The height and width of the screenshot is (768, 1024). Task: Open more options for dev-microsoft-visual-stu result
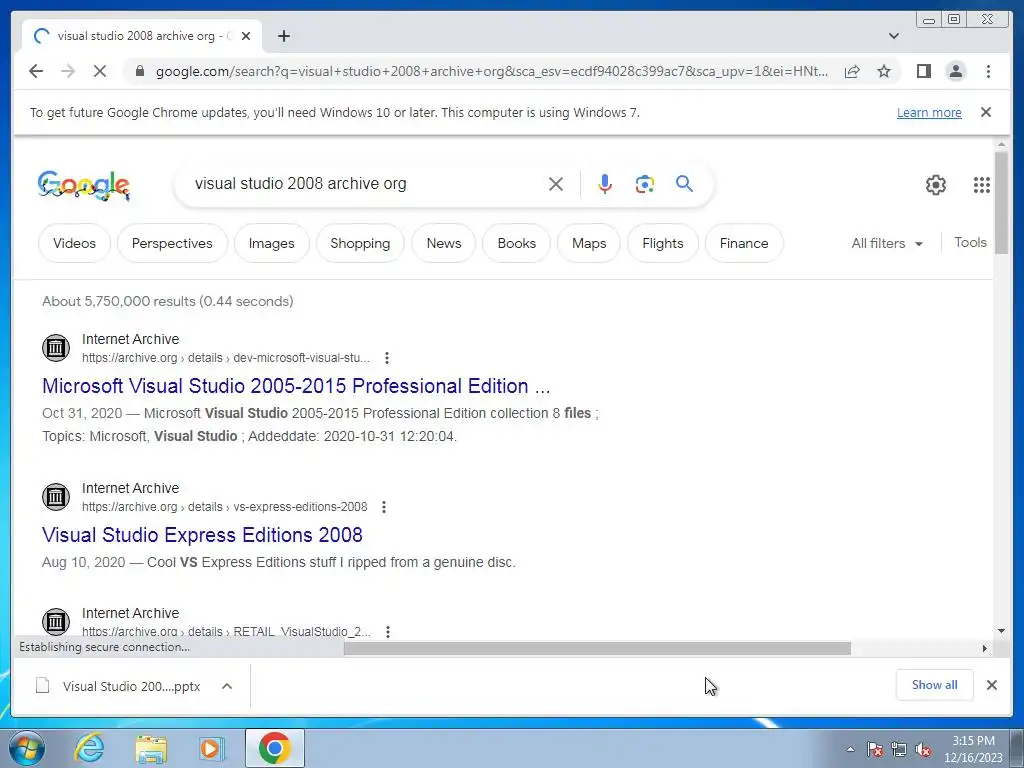pos(387,358)
